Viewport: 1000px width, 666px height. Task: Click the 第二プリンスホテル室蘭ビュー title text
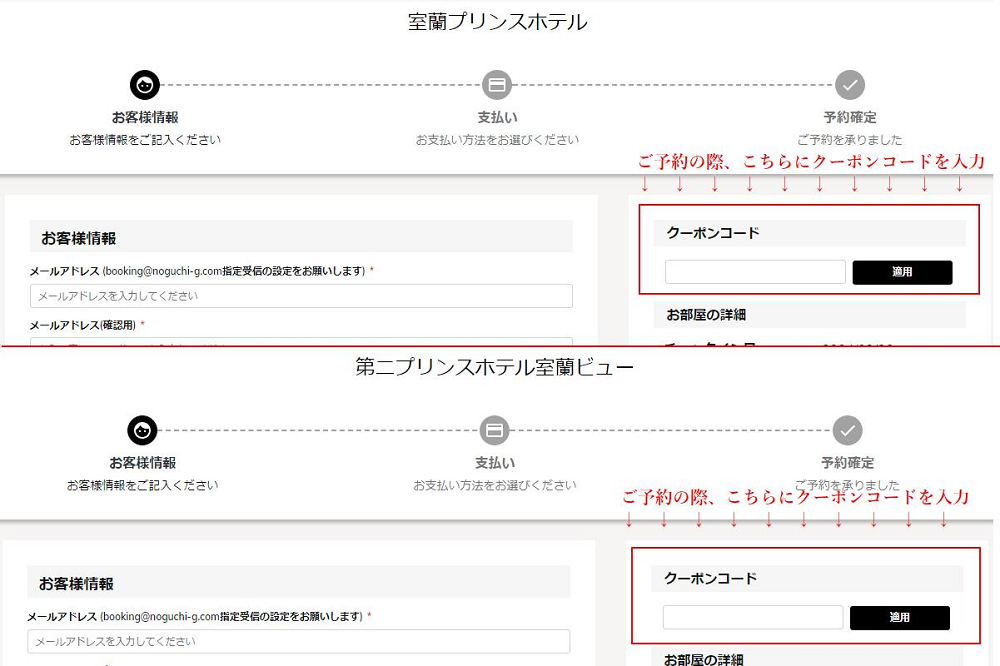[x=494, y=367]
